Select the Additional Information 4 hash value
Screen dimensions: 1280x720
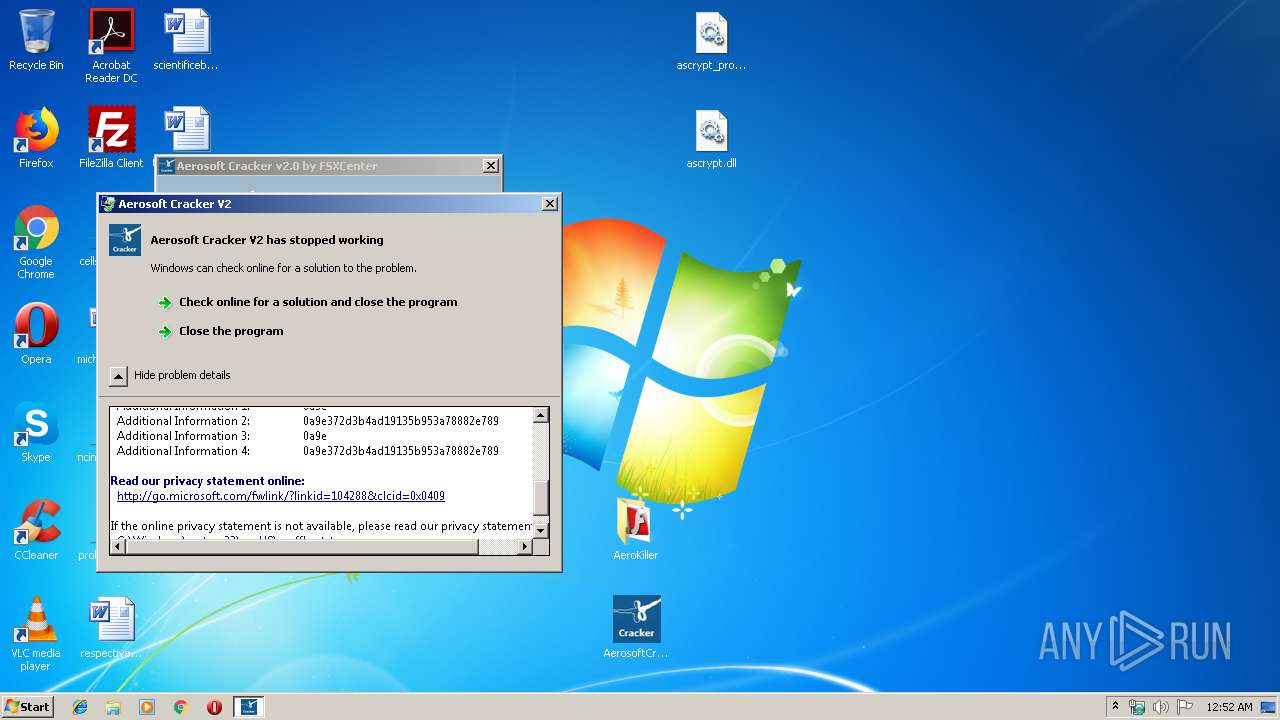pyautogui.click(x=401, y=451)
